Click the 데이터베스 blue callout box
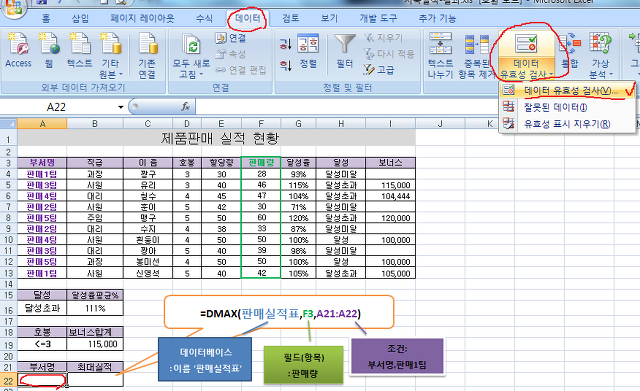This screenshot has width=640, height=391. click(205, 360)
